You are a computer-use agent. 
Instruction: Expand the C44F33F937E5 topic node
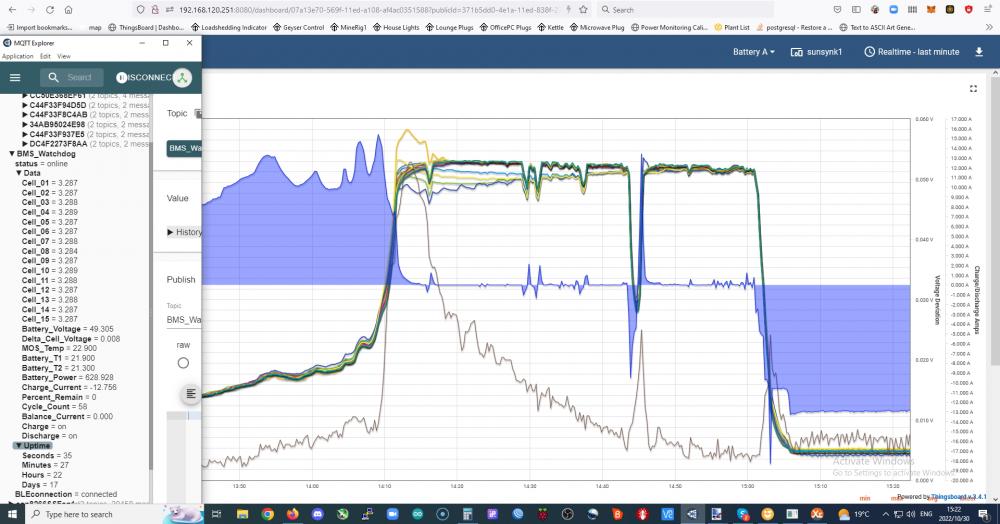point(25,135)
